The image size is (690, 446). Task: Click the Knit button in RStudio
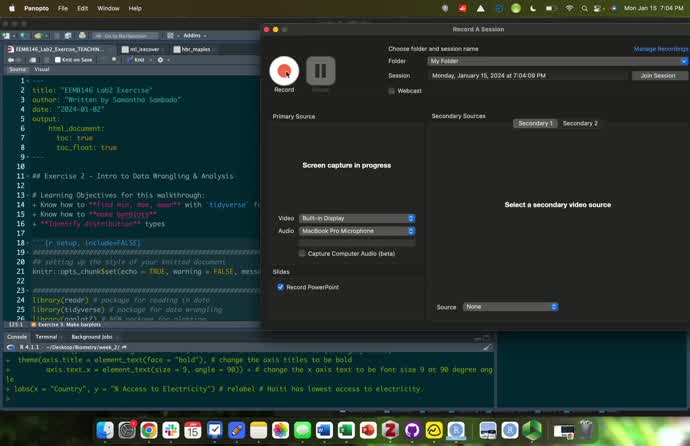[138, 60]
